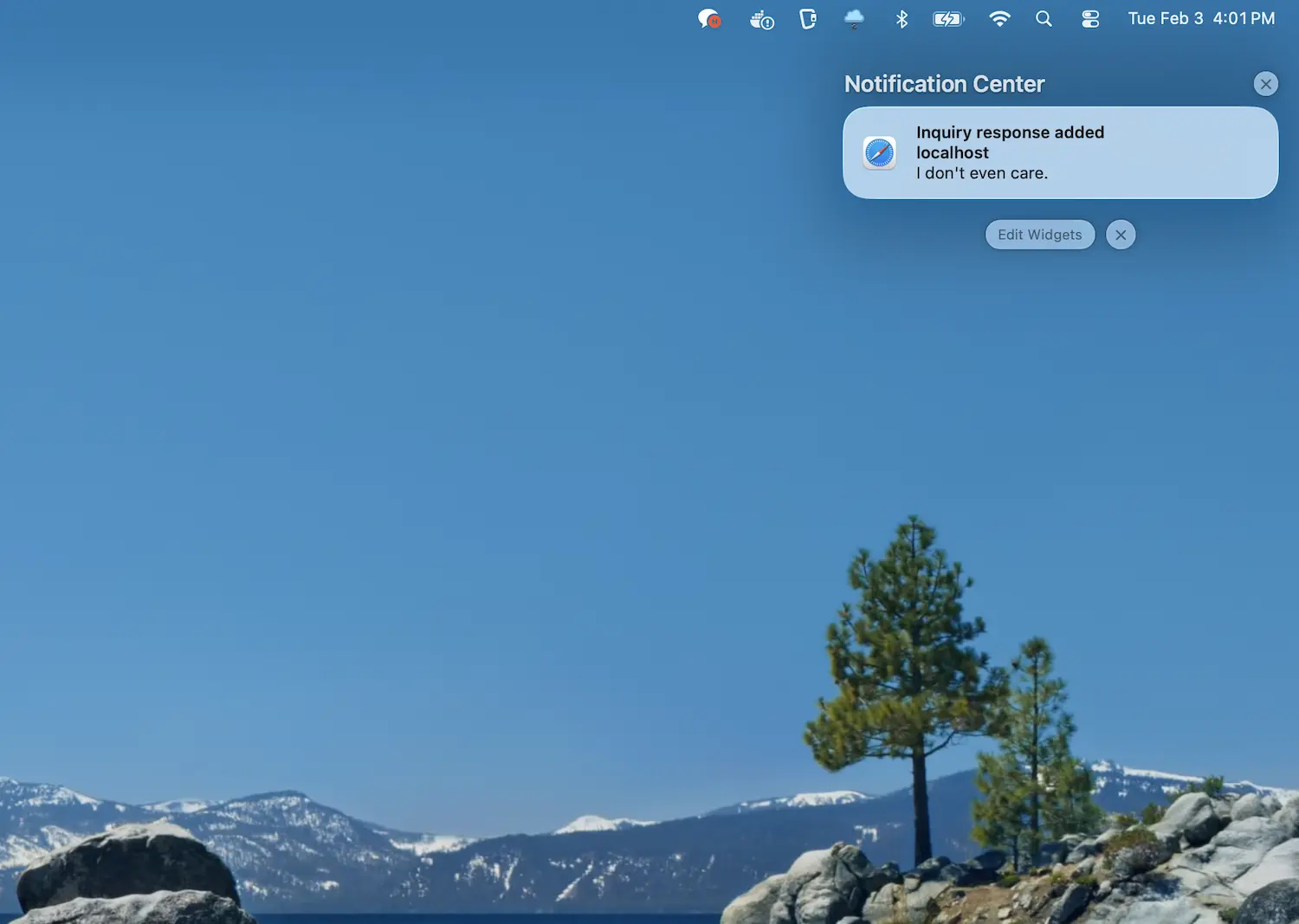Click the "I don't even care." message
The width and height of the screenshot is (1299, 924).
point(981,173)
